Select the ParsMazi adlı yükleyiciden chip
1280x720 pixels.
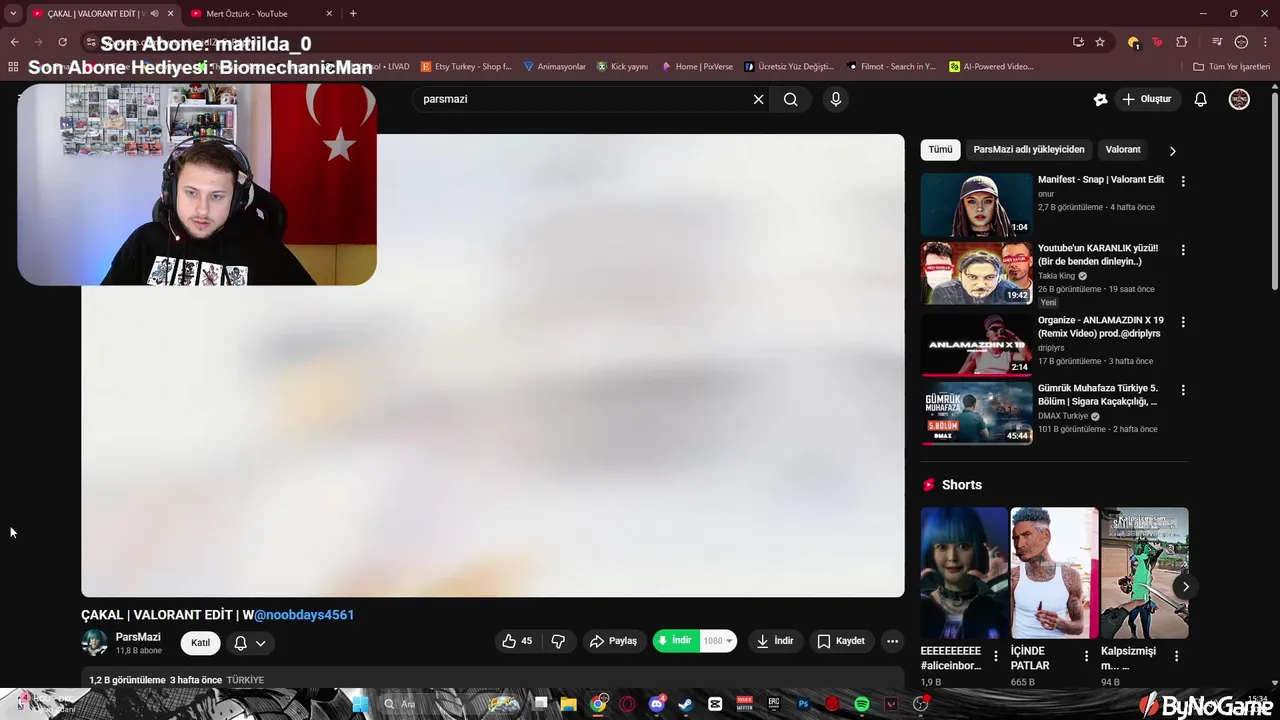pyautogui.click(x=1029, y=149)
